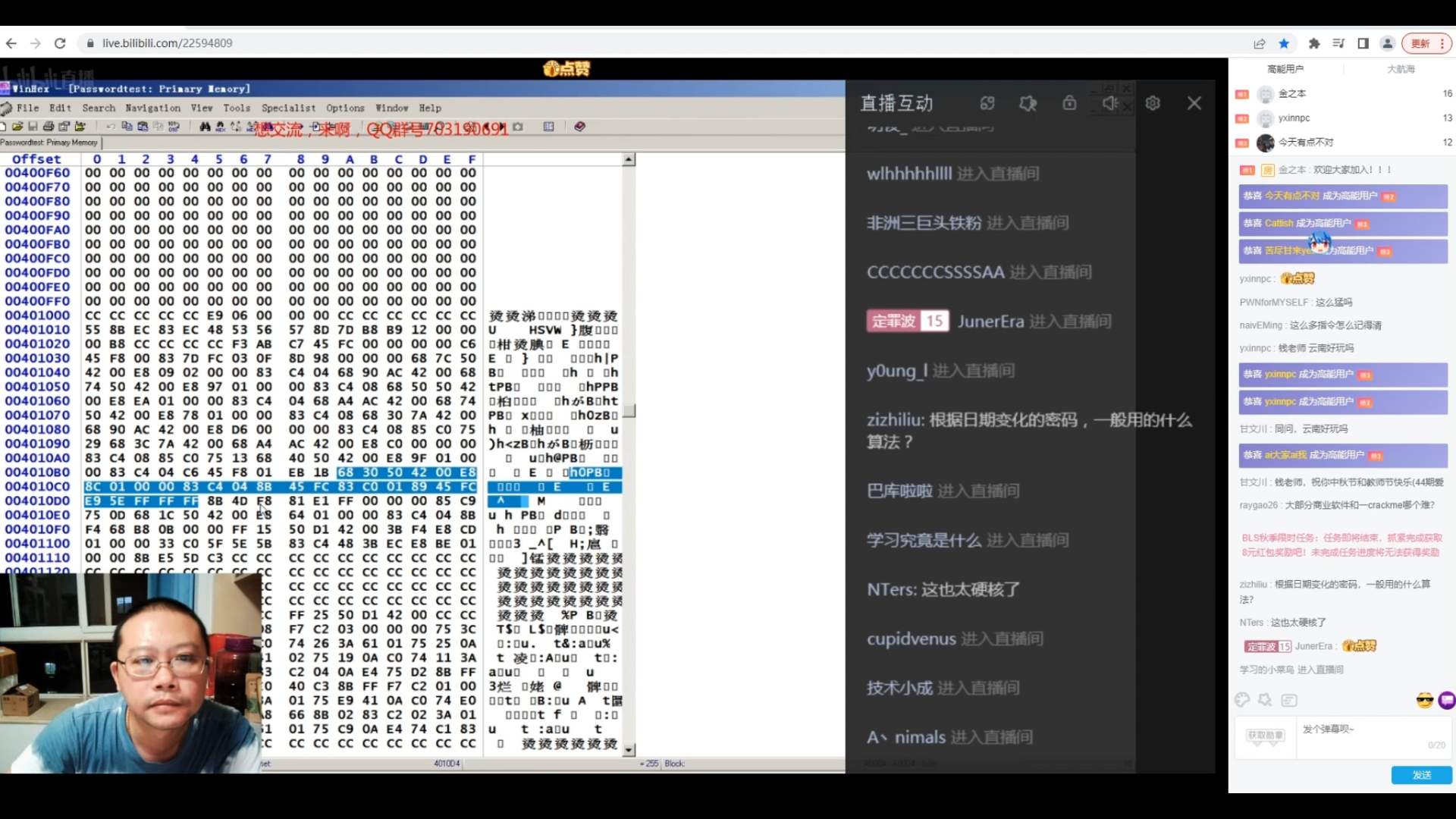Image resolution: width=1456 pixels, height=819 pixels.
Task: Click the purple book icon in WinHex toolbar
Action: click(580, 127)
